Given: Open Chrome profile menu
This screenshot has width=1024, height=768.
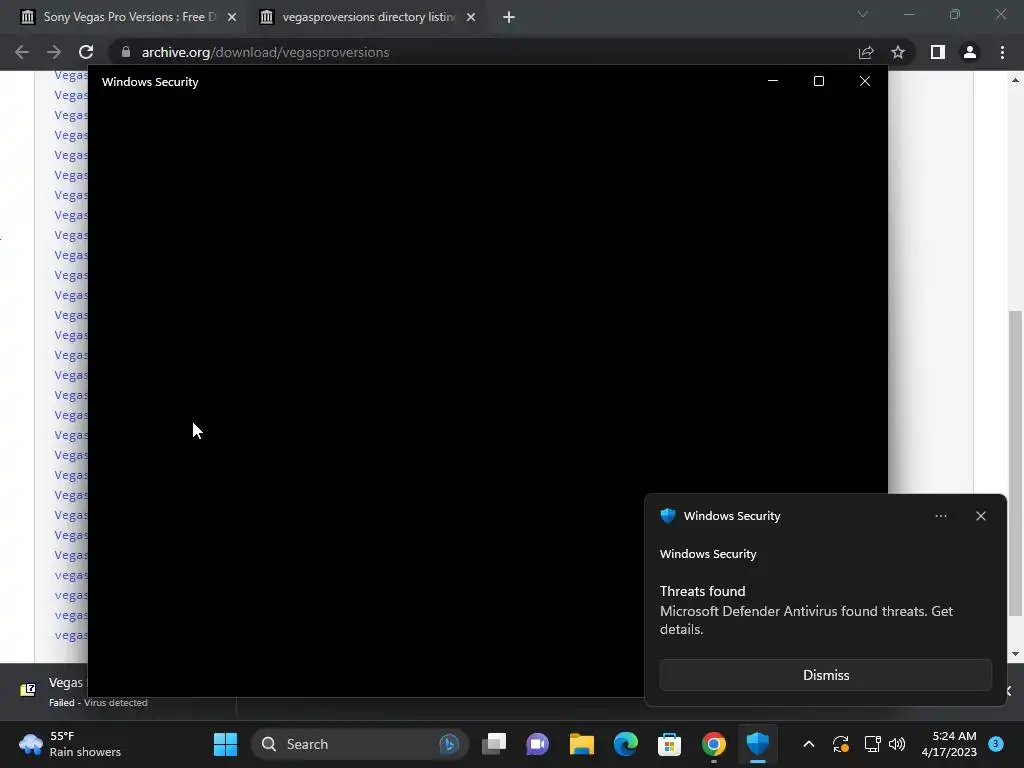Looking at the screenshot, I should click(970, 52).
